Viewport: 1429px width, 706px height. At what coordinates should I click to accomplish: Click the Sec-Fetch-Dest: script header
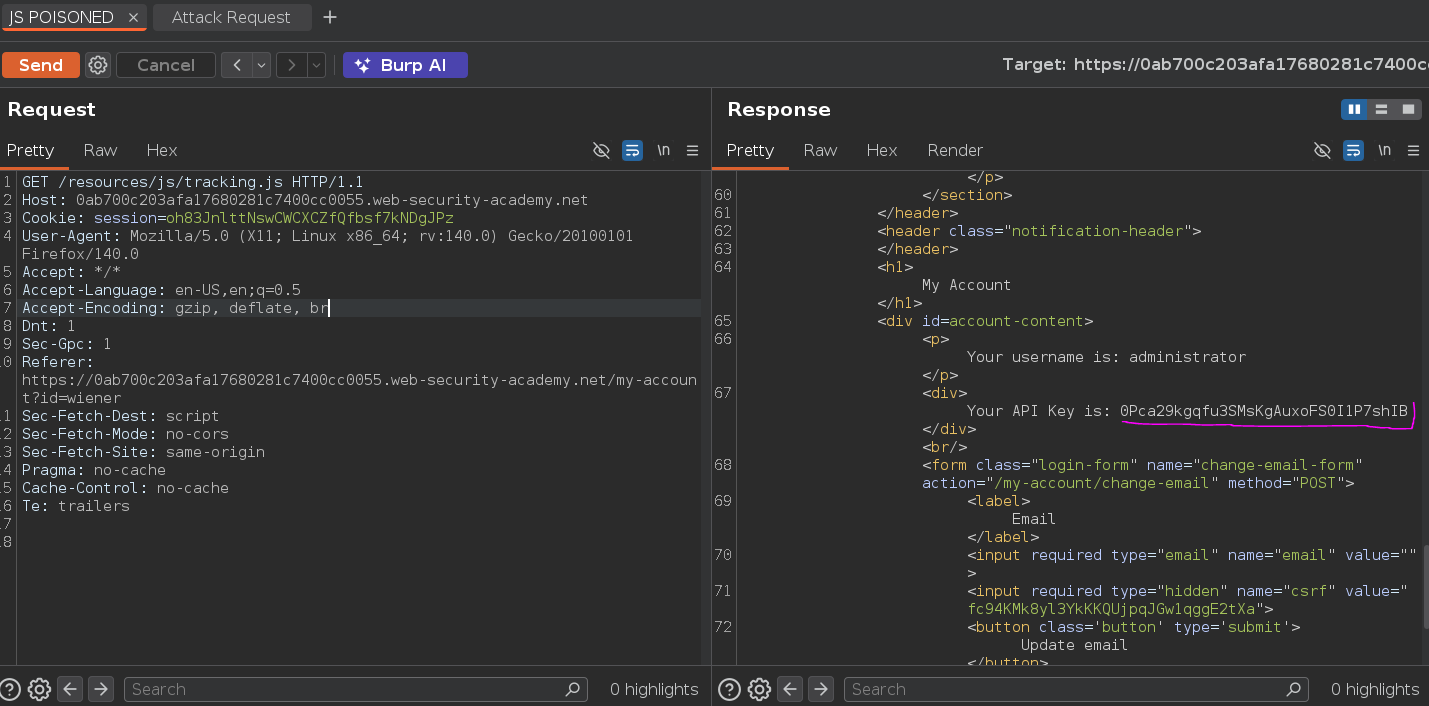tap(120, 416)
